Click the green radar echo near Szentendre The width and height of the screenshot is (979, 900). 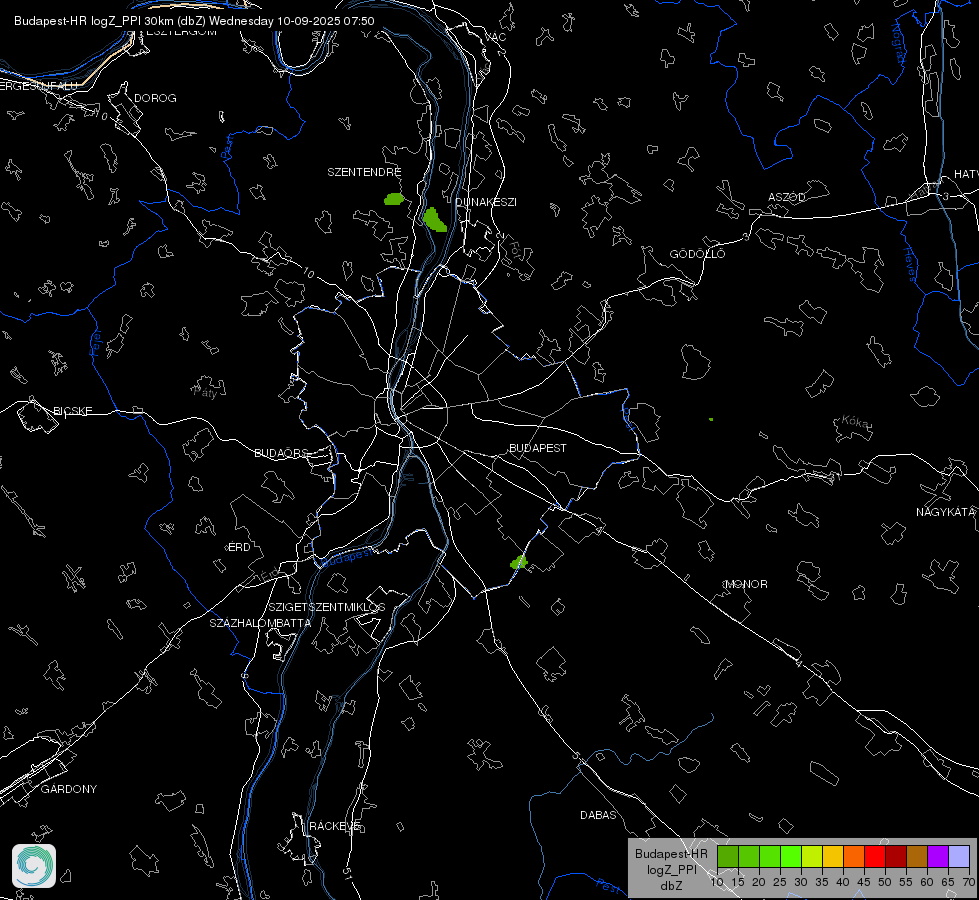click(x=394, y=199)
